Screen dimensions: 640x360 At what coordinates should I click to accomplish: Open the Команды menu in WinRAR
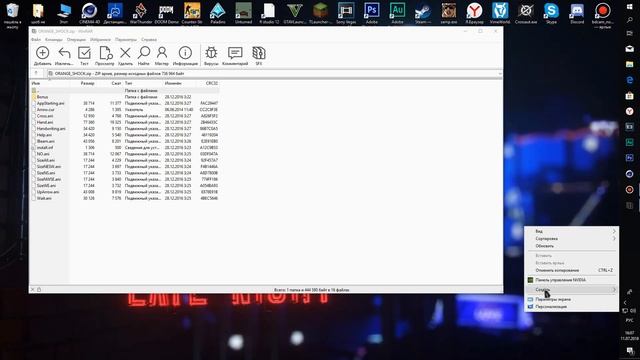[x=54, y=40]
